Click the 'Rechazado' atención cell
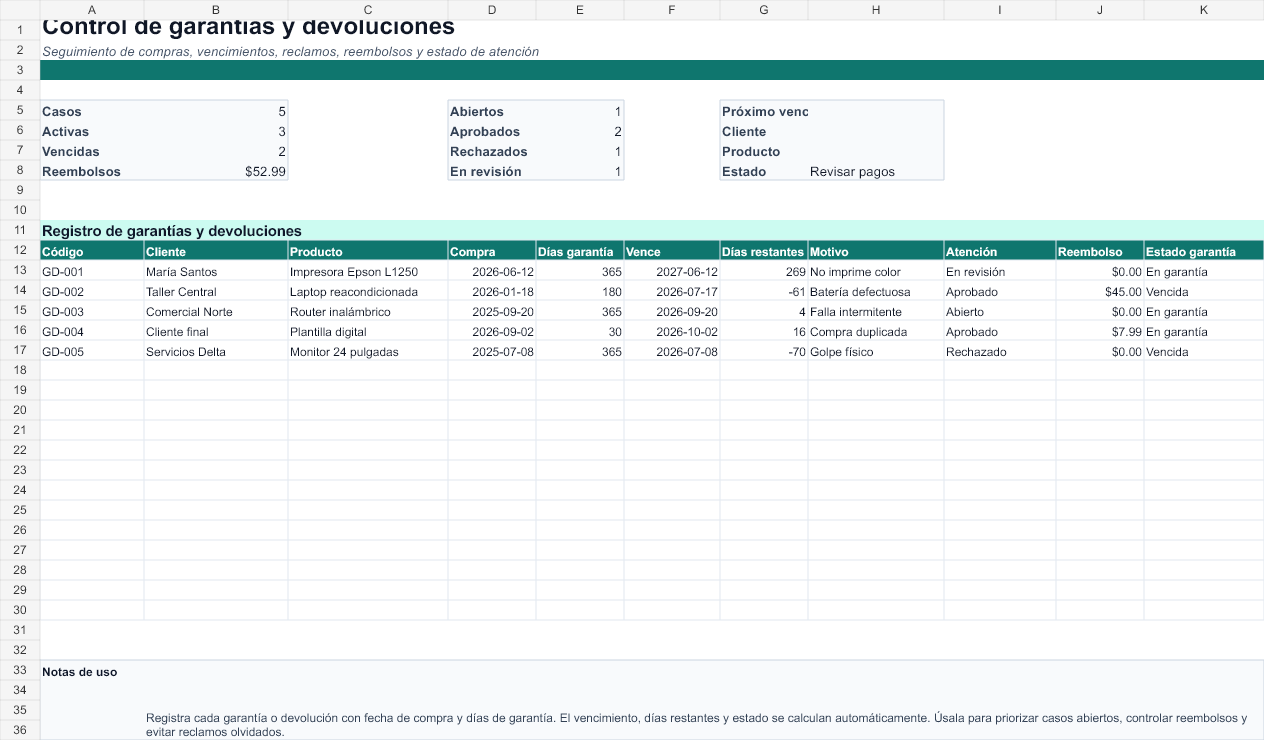The width and height of the screenshot is (1264, 740). 1000,351
